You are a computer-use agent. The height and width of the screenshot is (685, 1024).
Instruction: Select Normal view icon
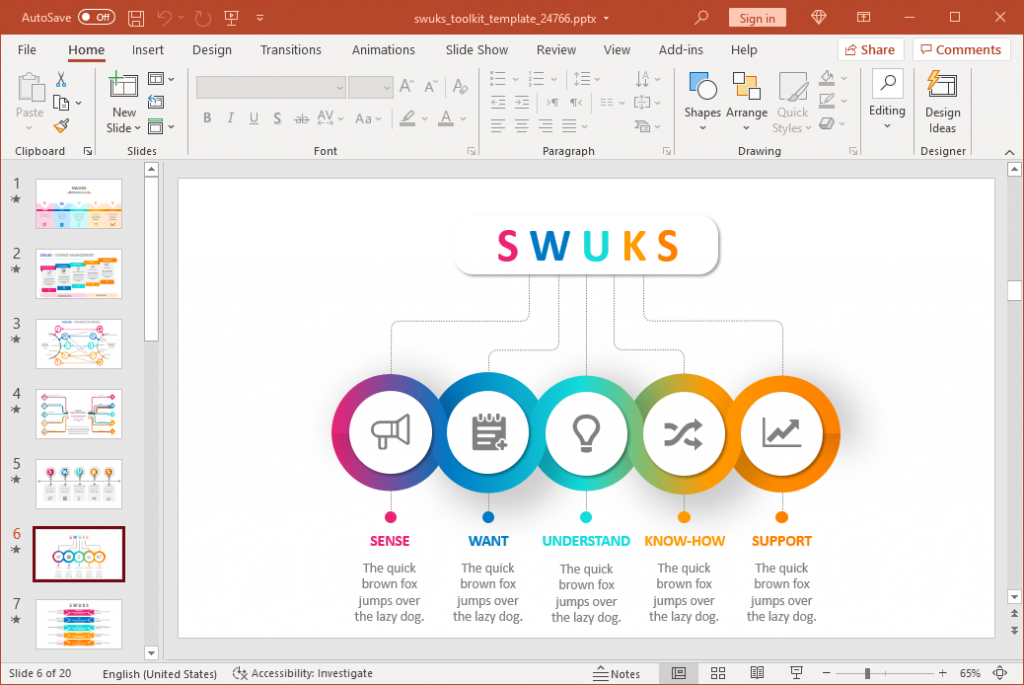pos(679,673)
